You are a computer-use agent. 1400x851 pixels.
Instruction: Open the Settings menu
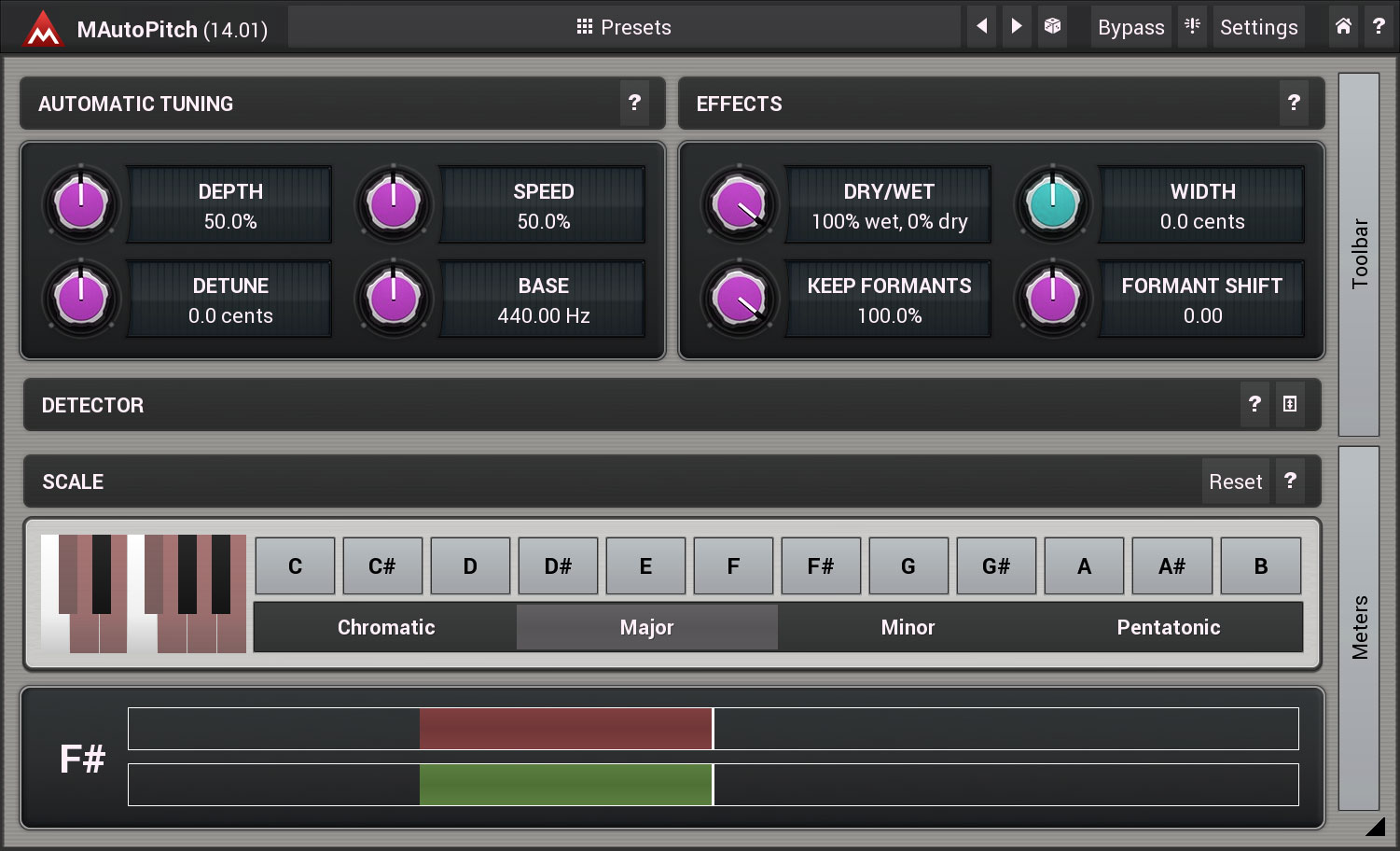[1258, 27]
